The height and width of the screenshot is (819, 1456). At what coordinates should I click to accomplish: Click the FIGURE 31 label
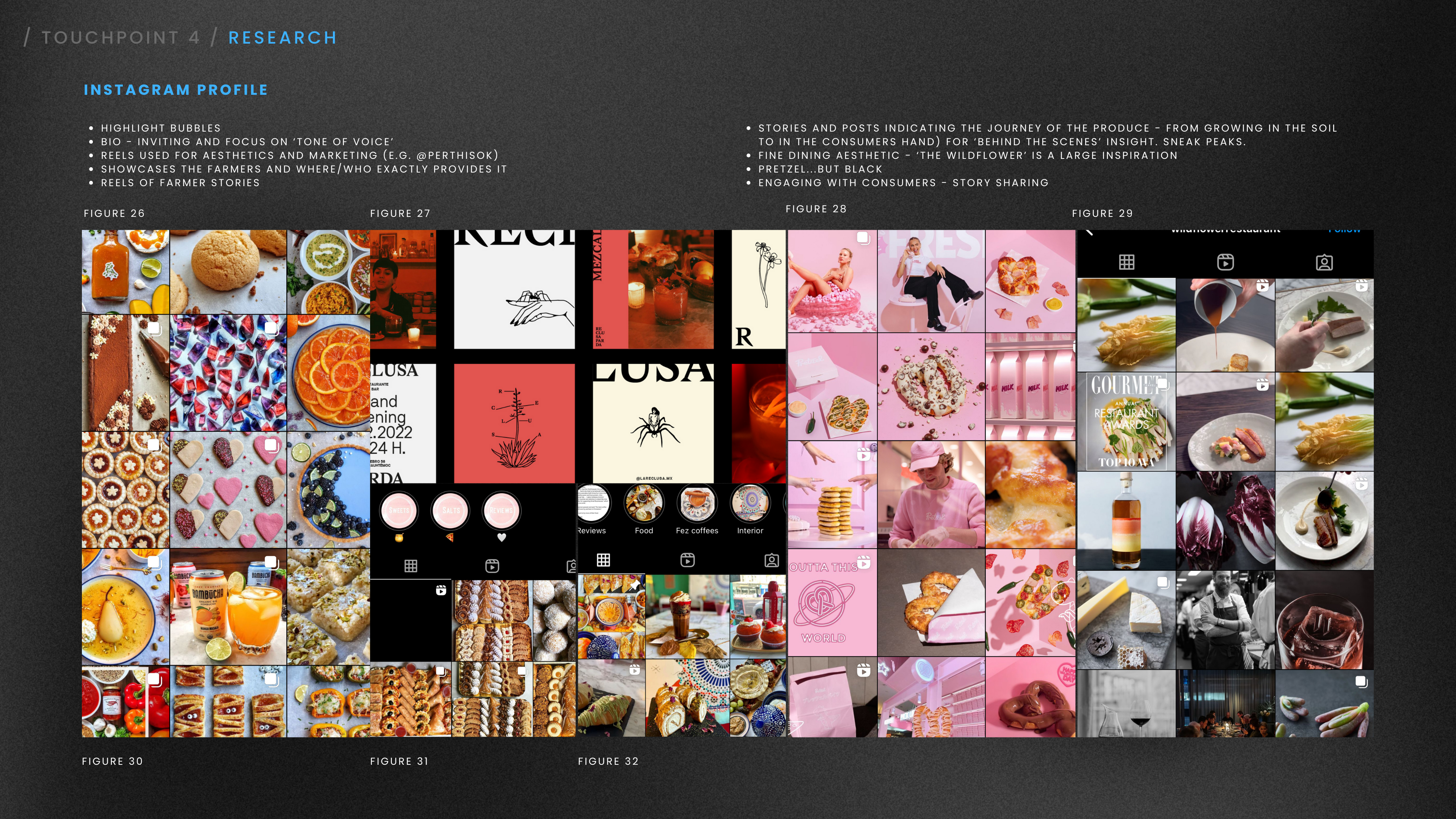point(399,761)
